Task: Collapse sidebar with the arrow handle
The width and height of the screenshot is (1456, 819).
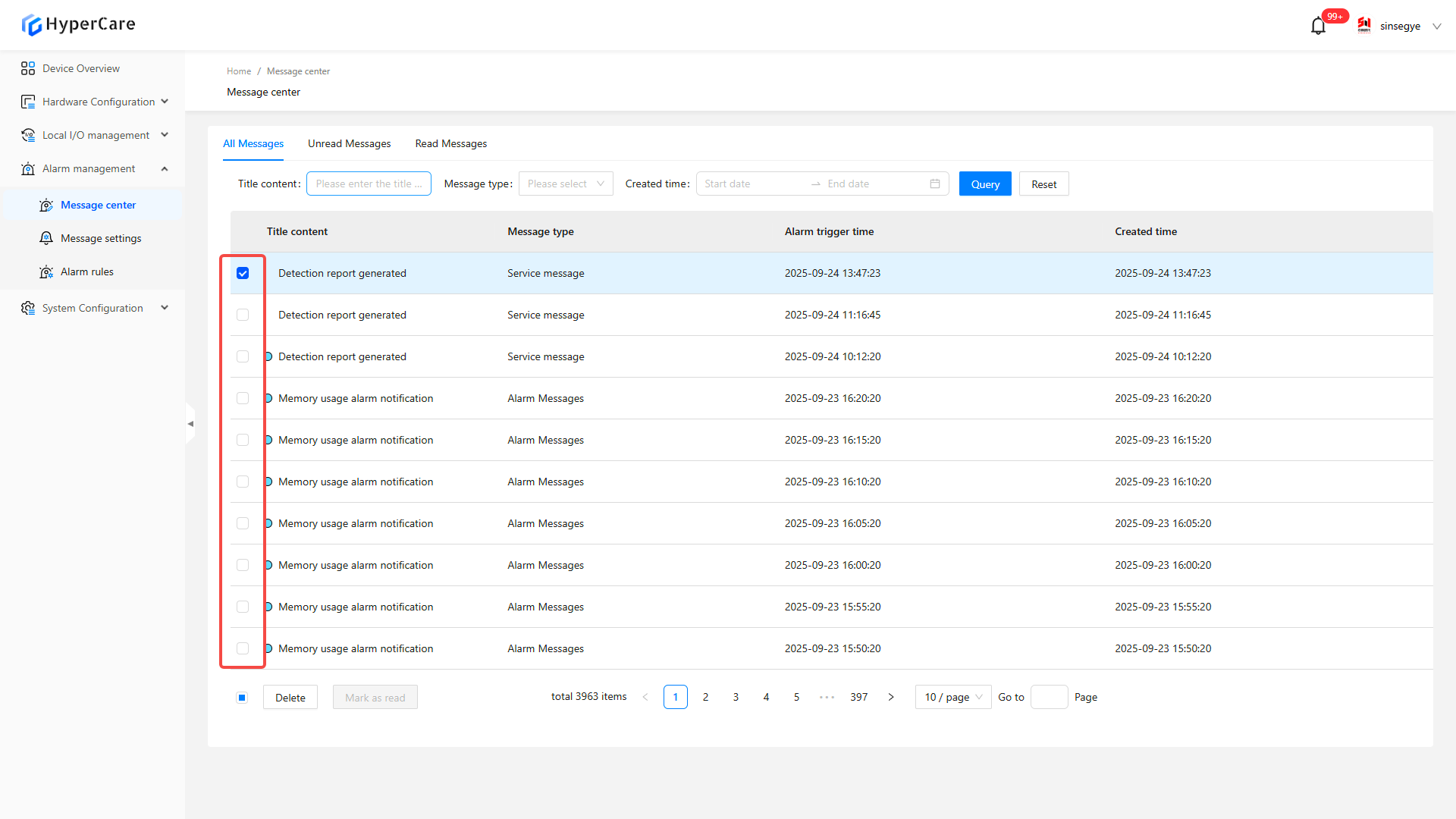Action: click(x=190, y=424)
